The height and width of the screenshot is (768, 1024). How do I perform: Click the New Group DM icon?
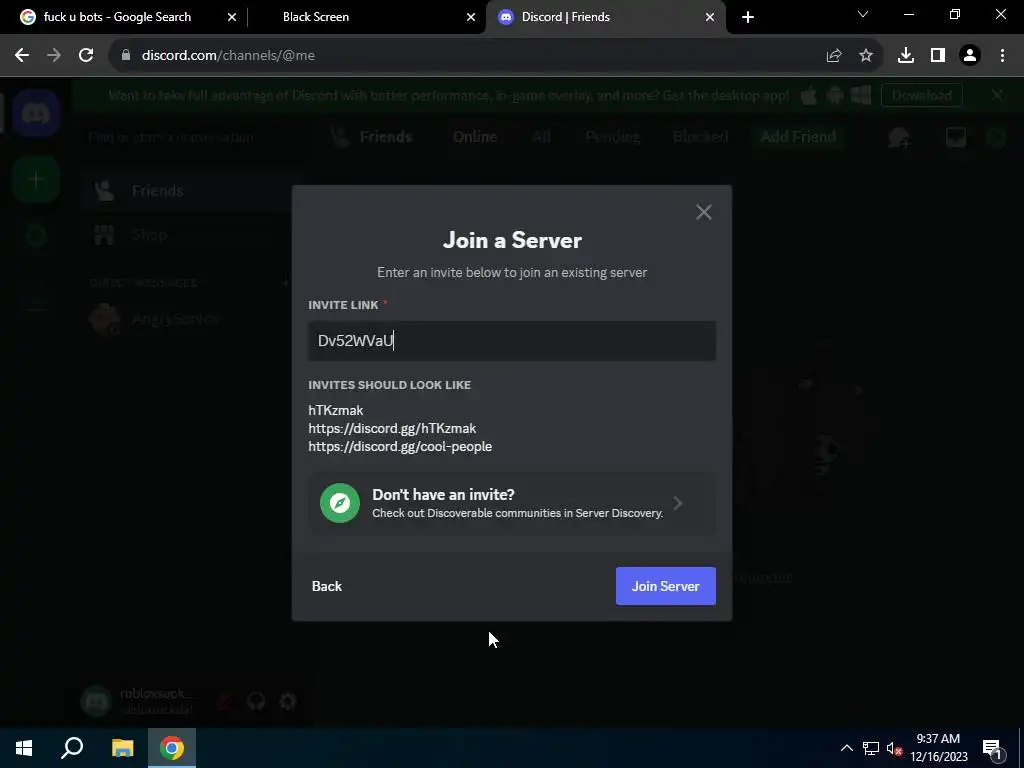pos(899,137)
